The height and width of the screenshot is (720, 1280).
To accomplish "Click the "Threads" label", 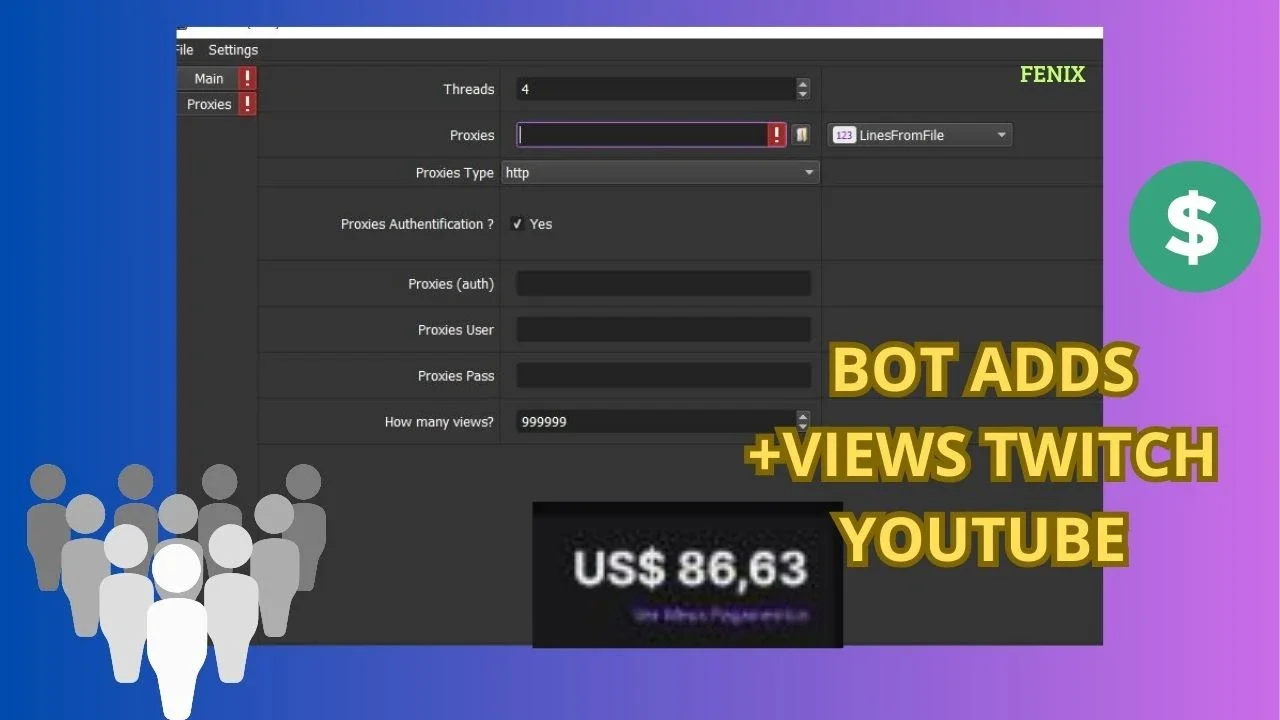I will tap(469, 89).
